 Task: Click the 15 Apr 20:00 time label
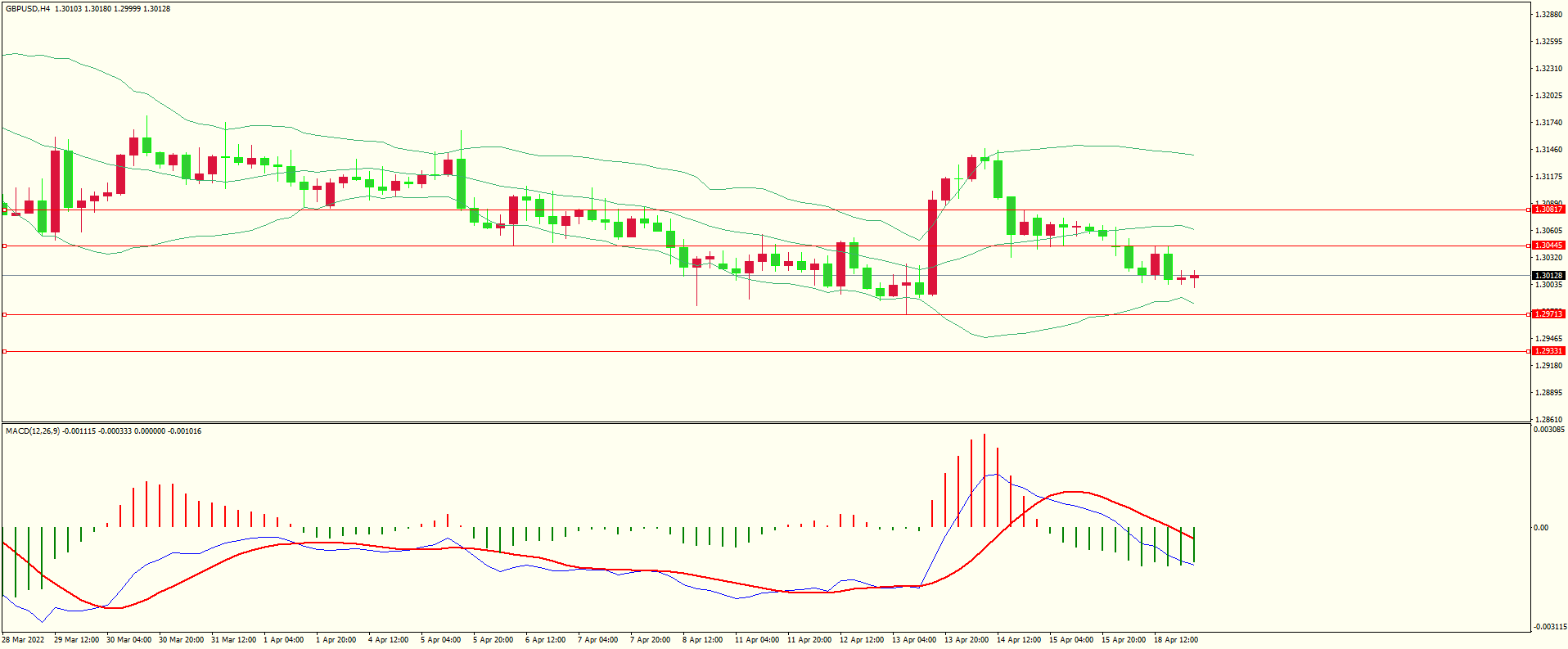(1124, 640)
